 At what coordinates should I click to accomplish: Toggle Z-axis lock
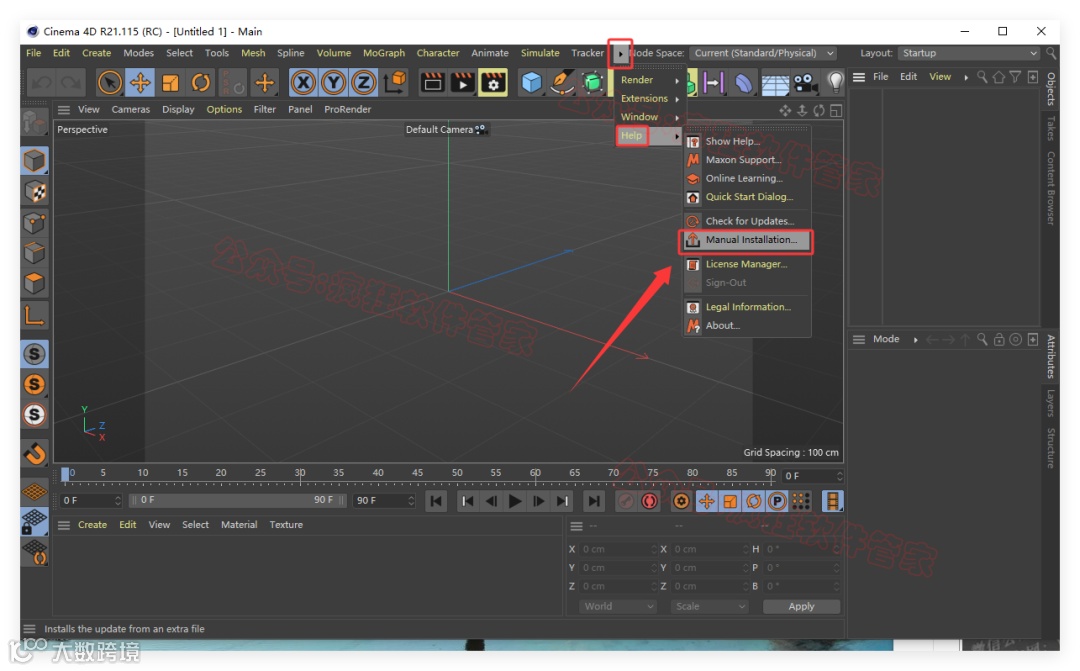pyautogui.click(x=364, y=83)
